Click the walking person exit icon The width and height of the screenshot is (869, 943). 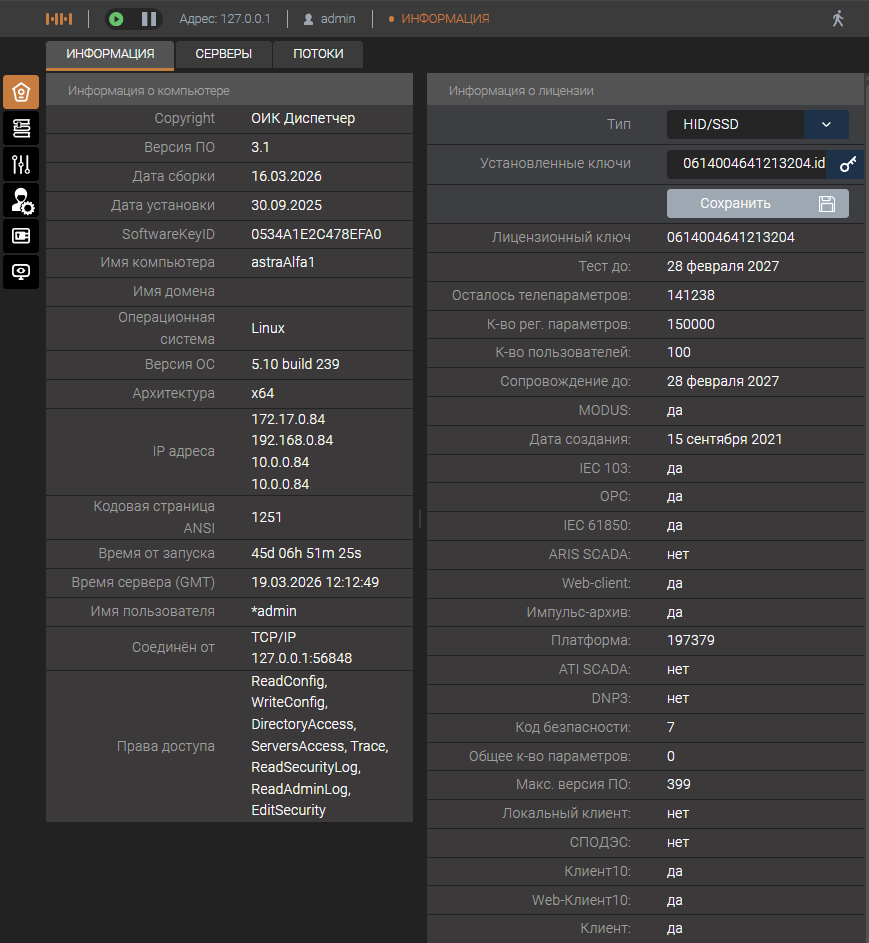click(838, 19)
